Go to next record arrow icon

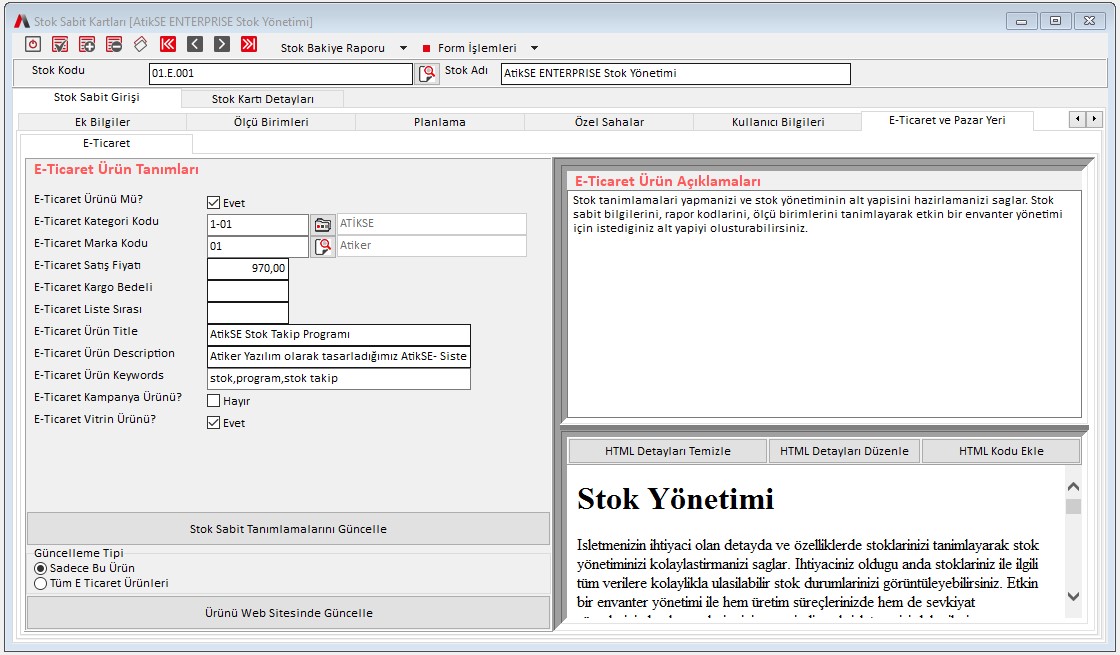[222, 44]
